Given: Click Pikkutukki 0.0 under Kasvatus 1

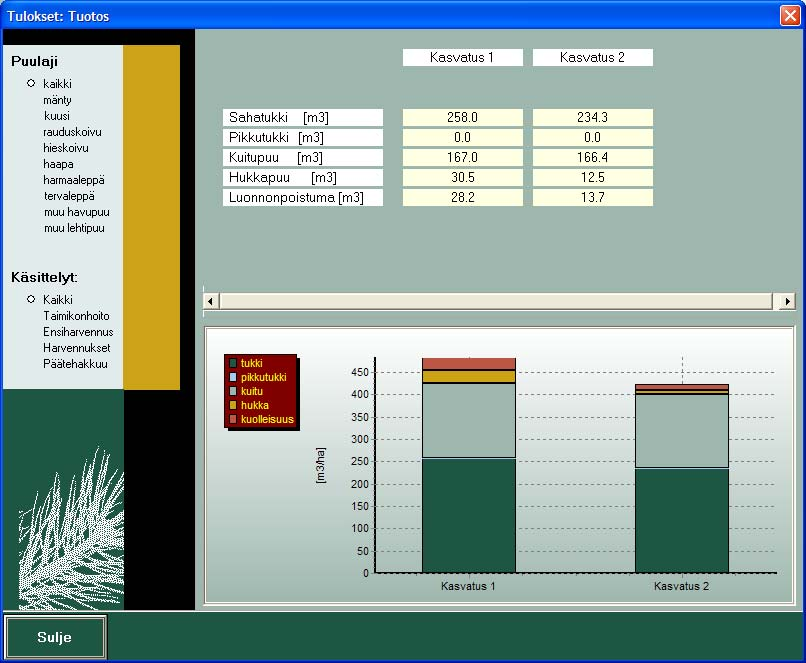Looking at the screenshot, I should pyautogui.click(x=463, y=138).
